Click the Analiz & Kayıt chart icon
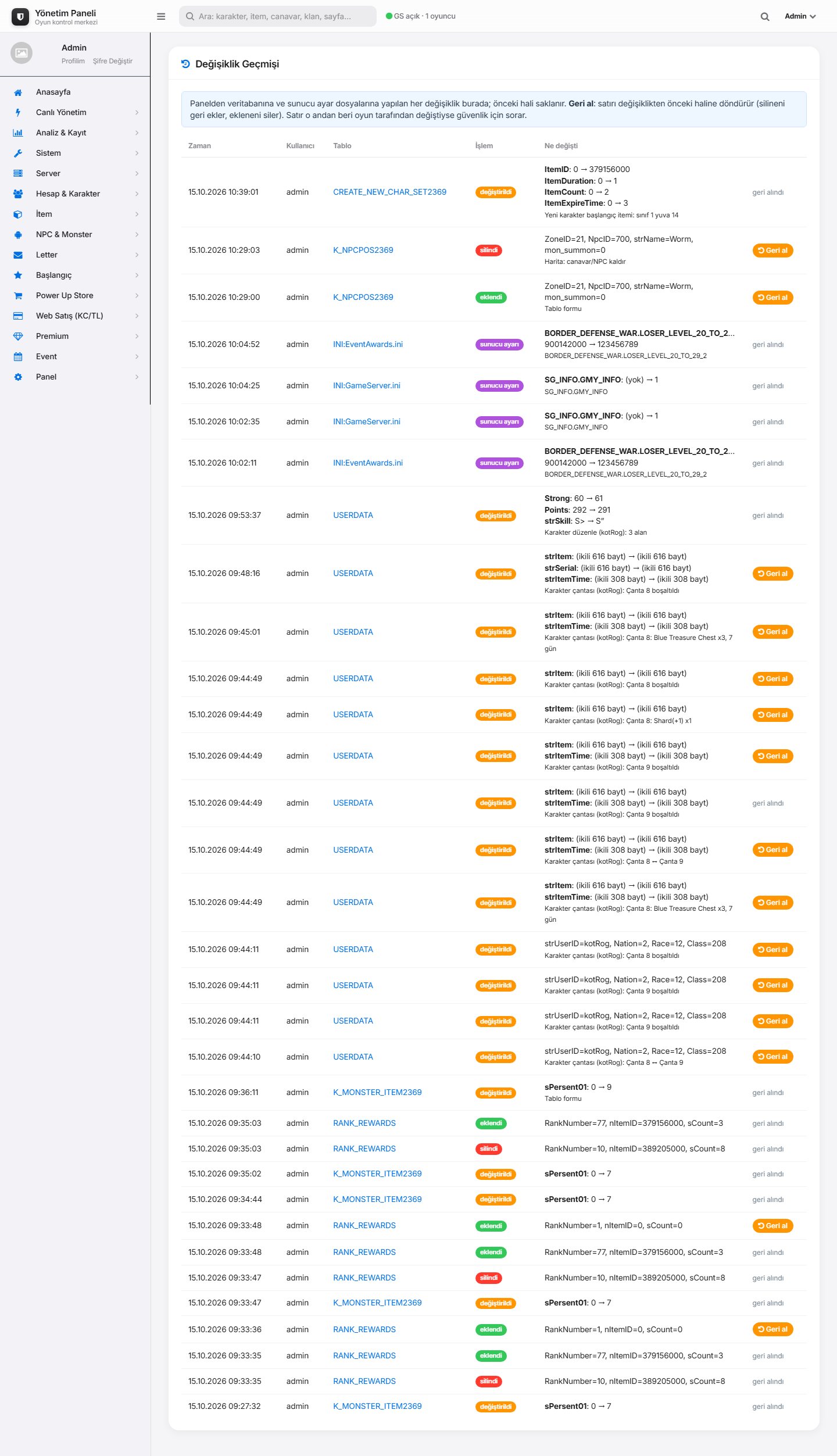837x1456 pixels. click(x=18, y=133)
